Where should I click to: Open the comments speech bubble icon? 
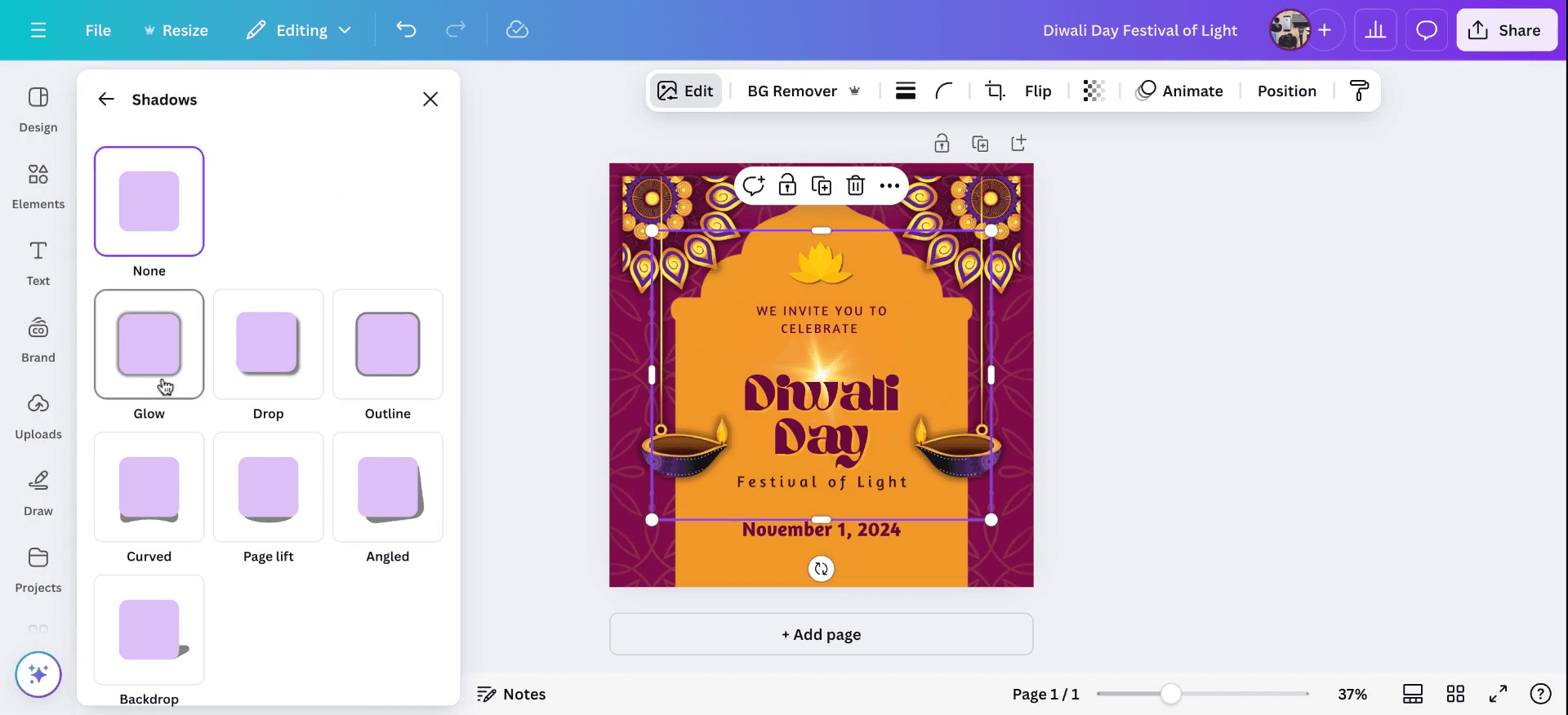pos(1426,30)
